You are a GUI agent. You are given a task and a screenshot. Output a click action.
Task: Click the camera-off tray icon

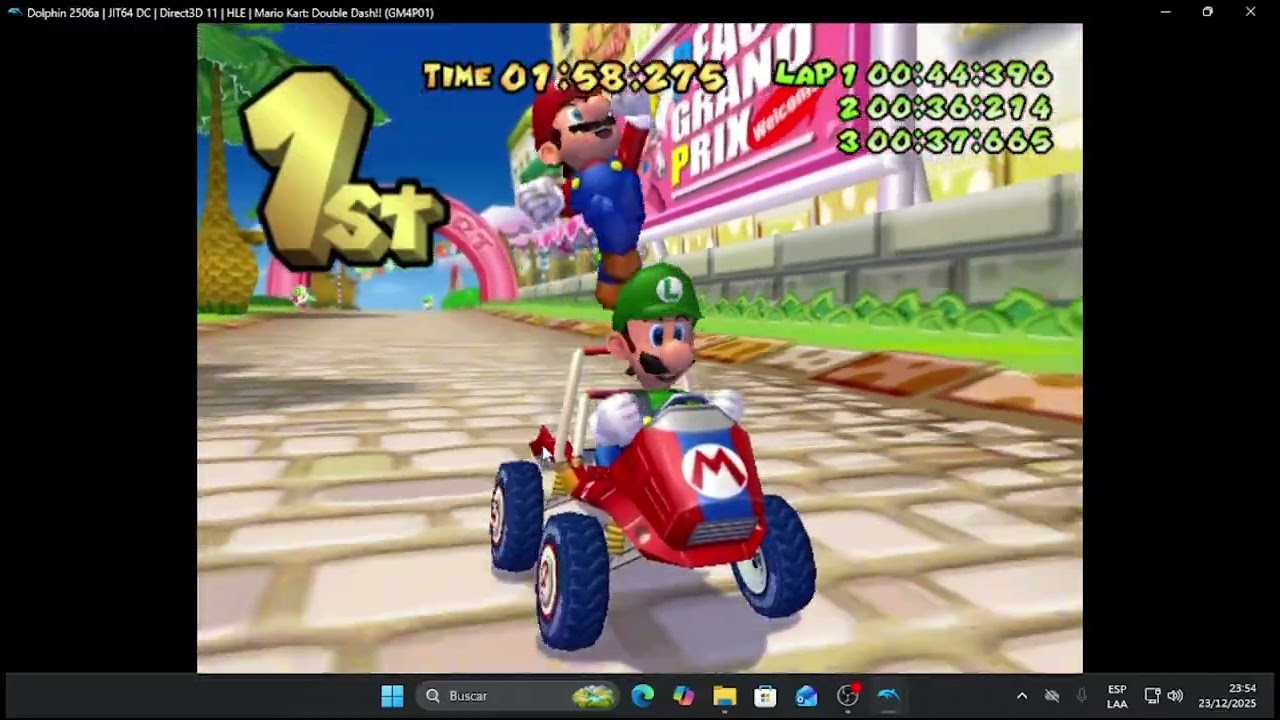click(x=1052, y=696)
